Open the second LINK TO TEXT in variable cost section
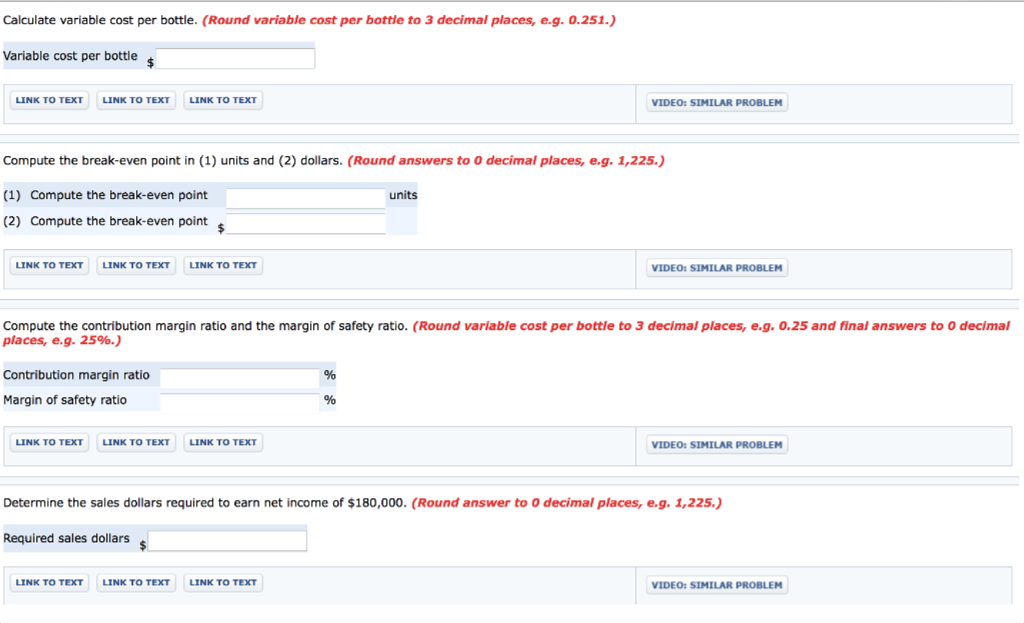Viewport: 1024px width, 623px height. (136, 99)
